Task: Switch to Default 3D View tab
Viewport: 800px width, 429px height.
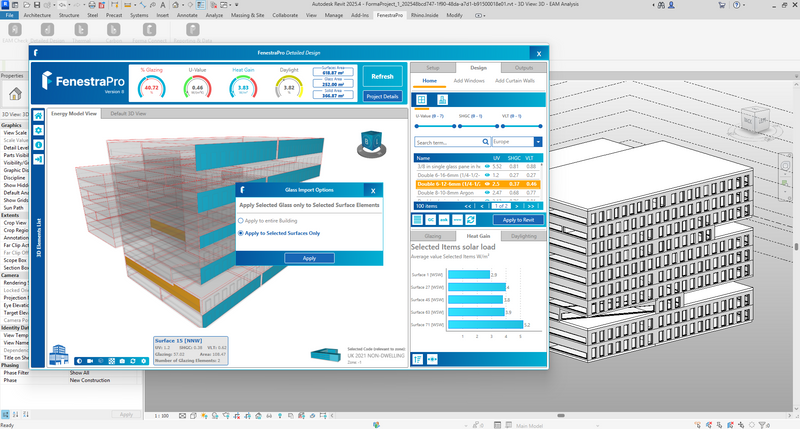Action: (128, 113)
